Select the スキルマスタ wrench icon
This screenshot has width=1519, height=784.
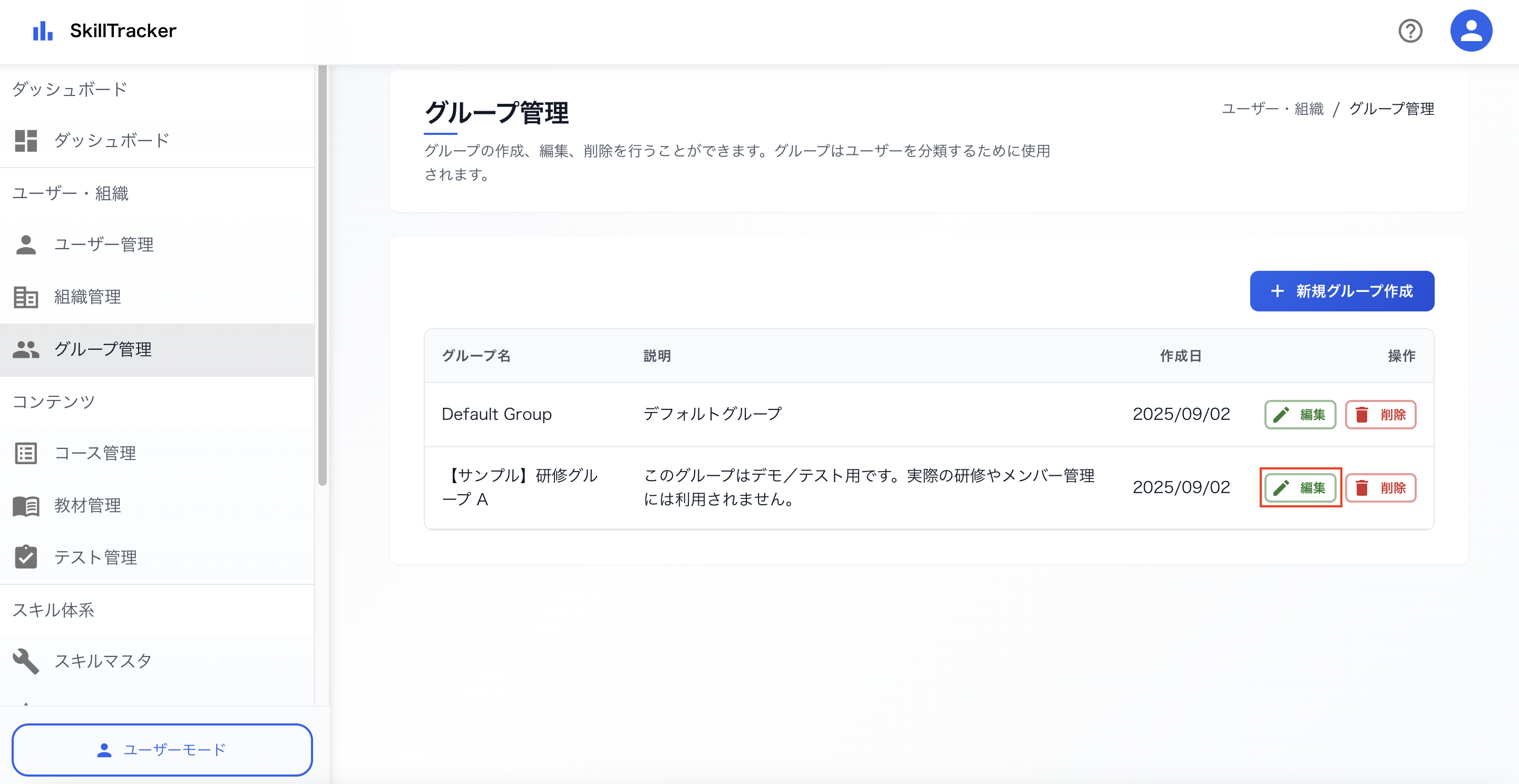26,660
